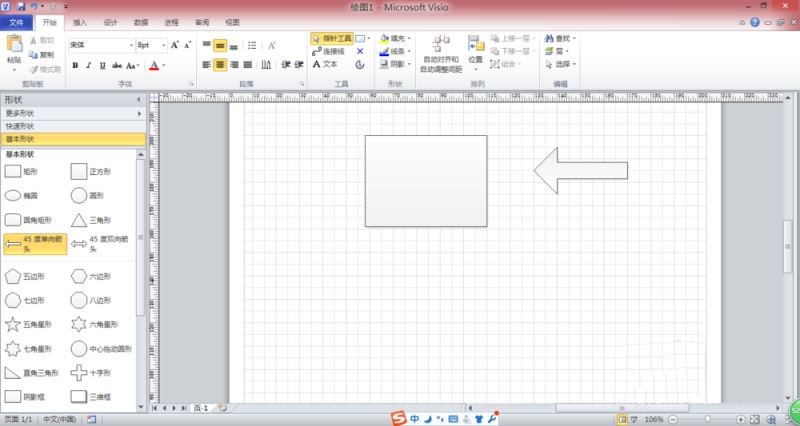Open the font name combo box
800x426 pixels.
point(102,45)
